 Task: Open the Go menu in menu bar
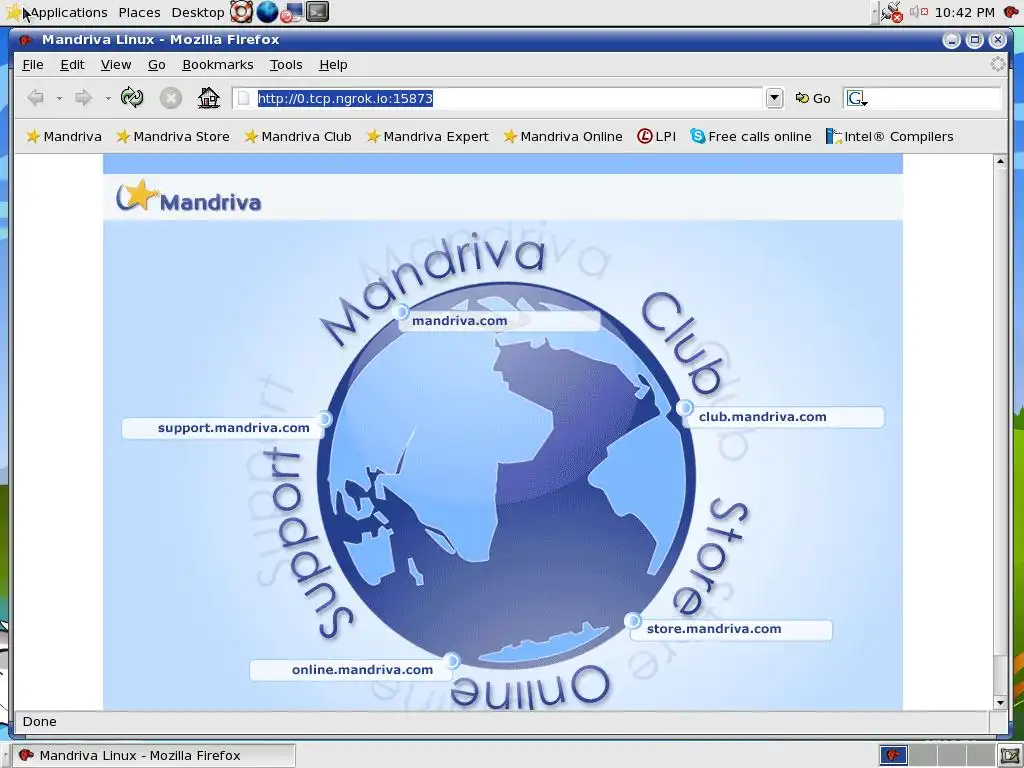click(157, 65)
